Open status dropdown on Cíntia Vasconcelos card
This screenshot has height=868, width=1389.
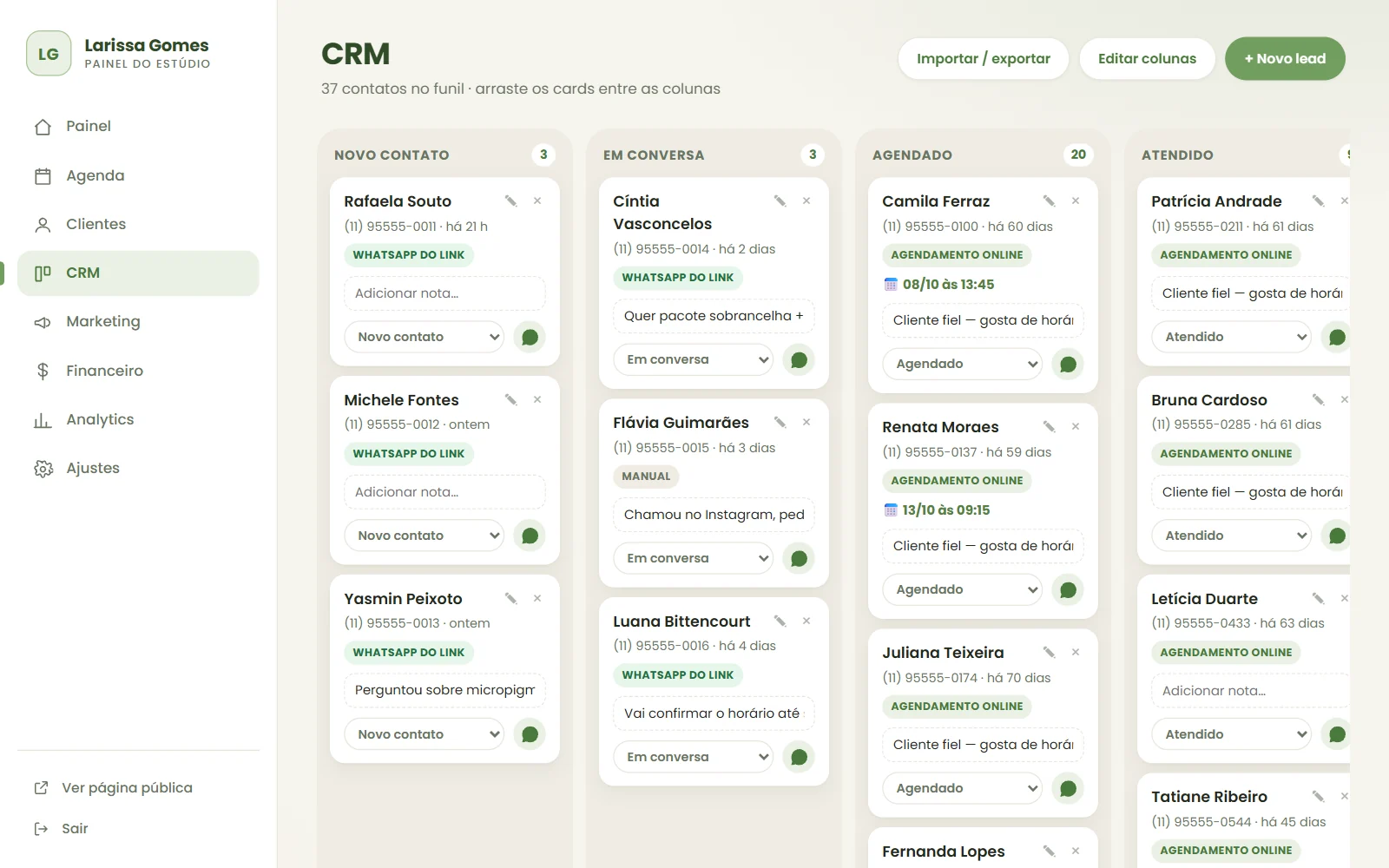[x=694, y=359]
